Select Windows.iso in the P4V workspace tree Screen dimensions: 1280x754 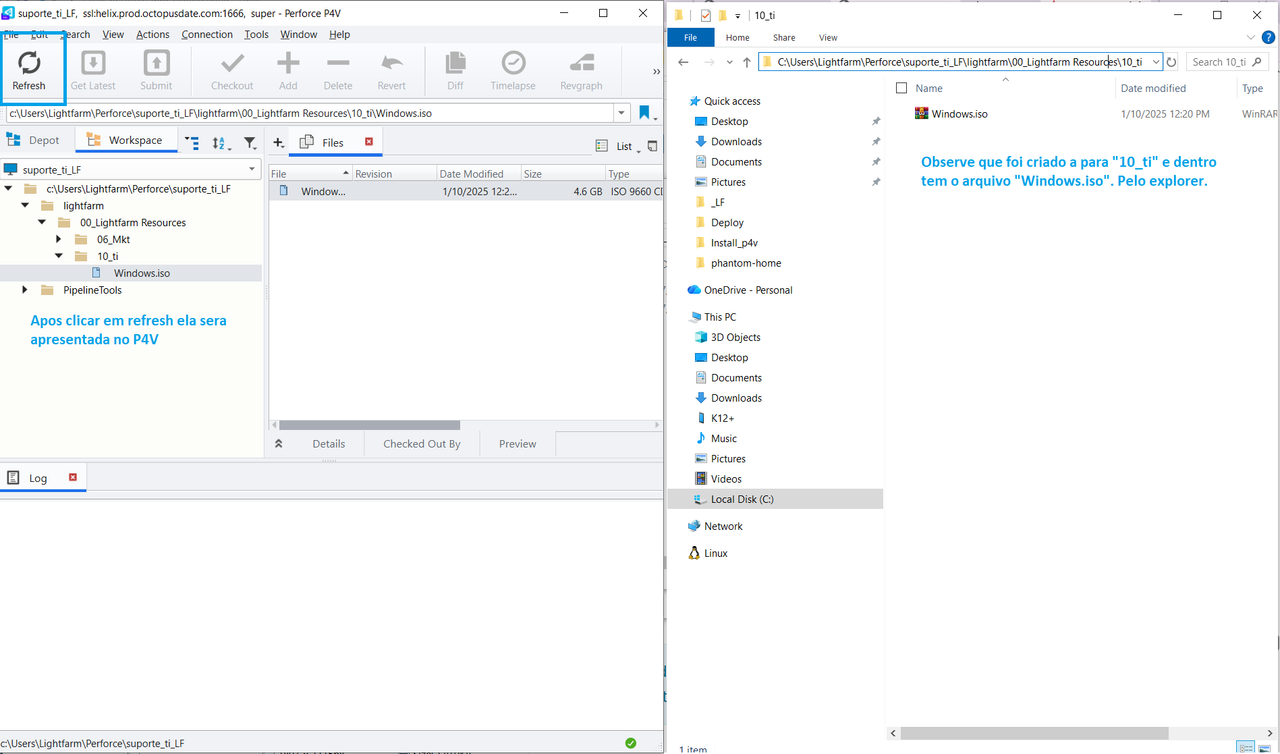(x=141, y=273)
